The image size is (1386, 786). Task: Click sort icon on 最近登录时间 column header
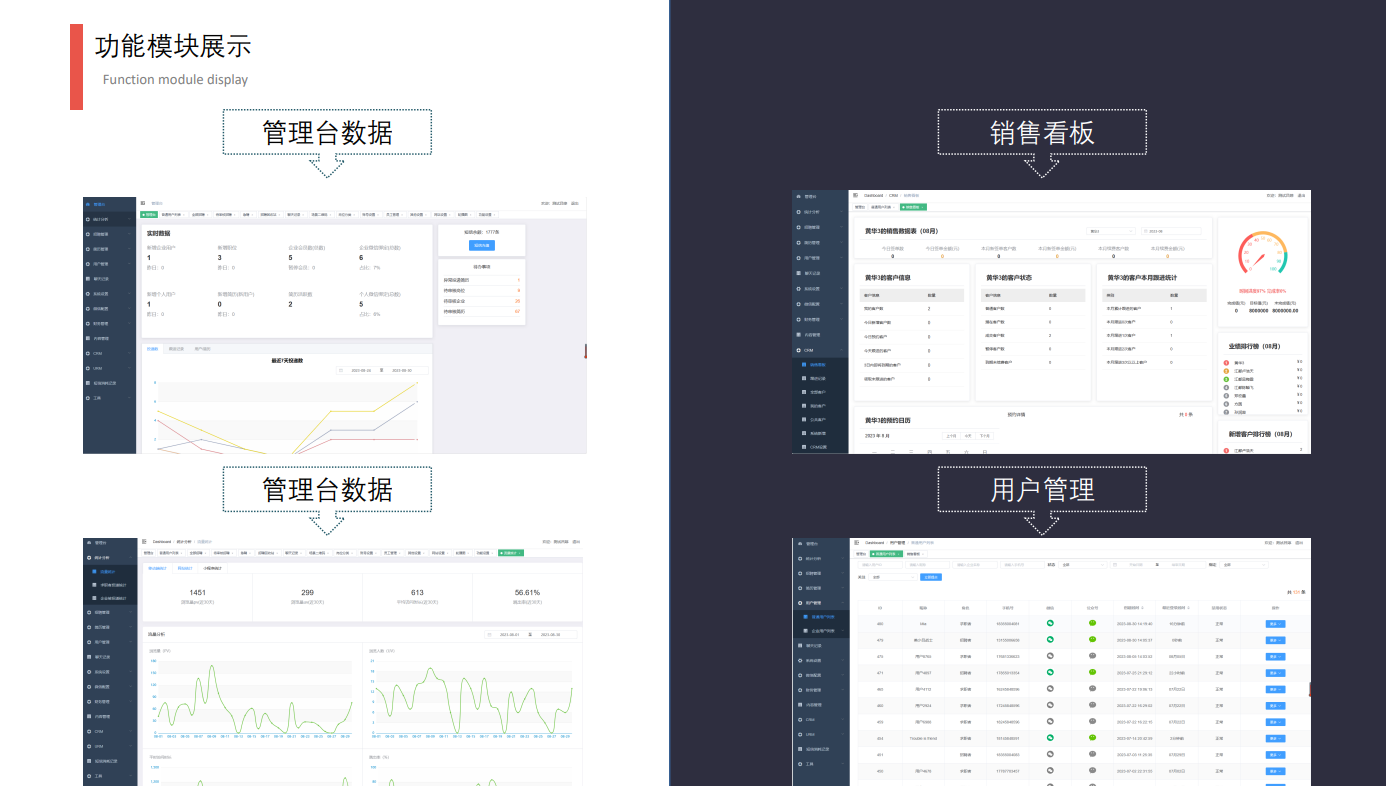click(x=1189, y=608)
